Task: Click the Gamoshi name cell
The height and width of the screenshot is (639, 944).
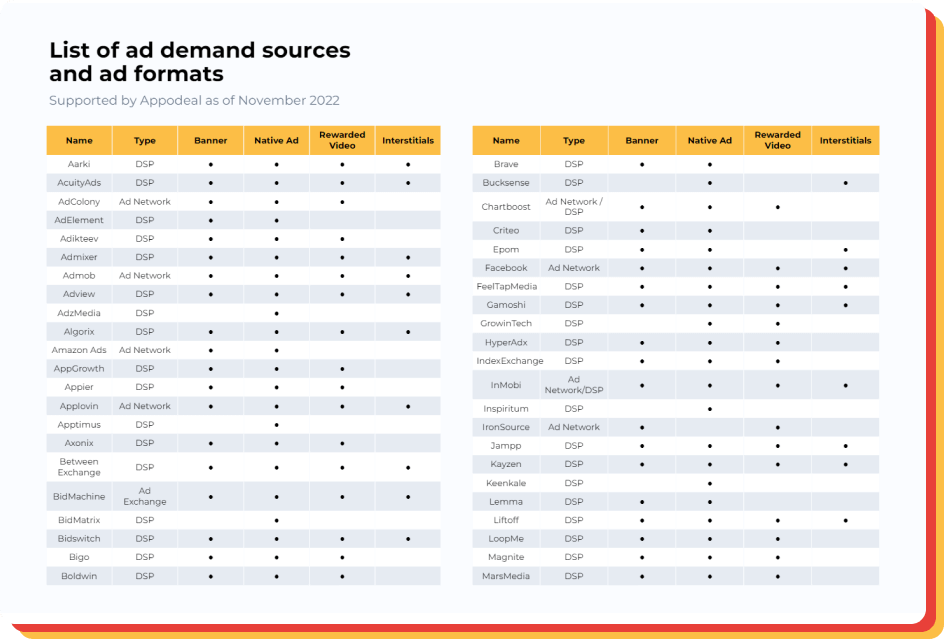Action: (x=506, y=305)
